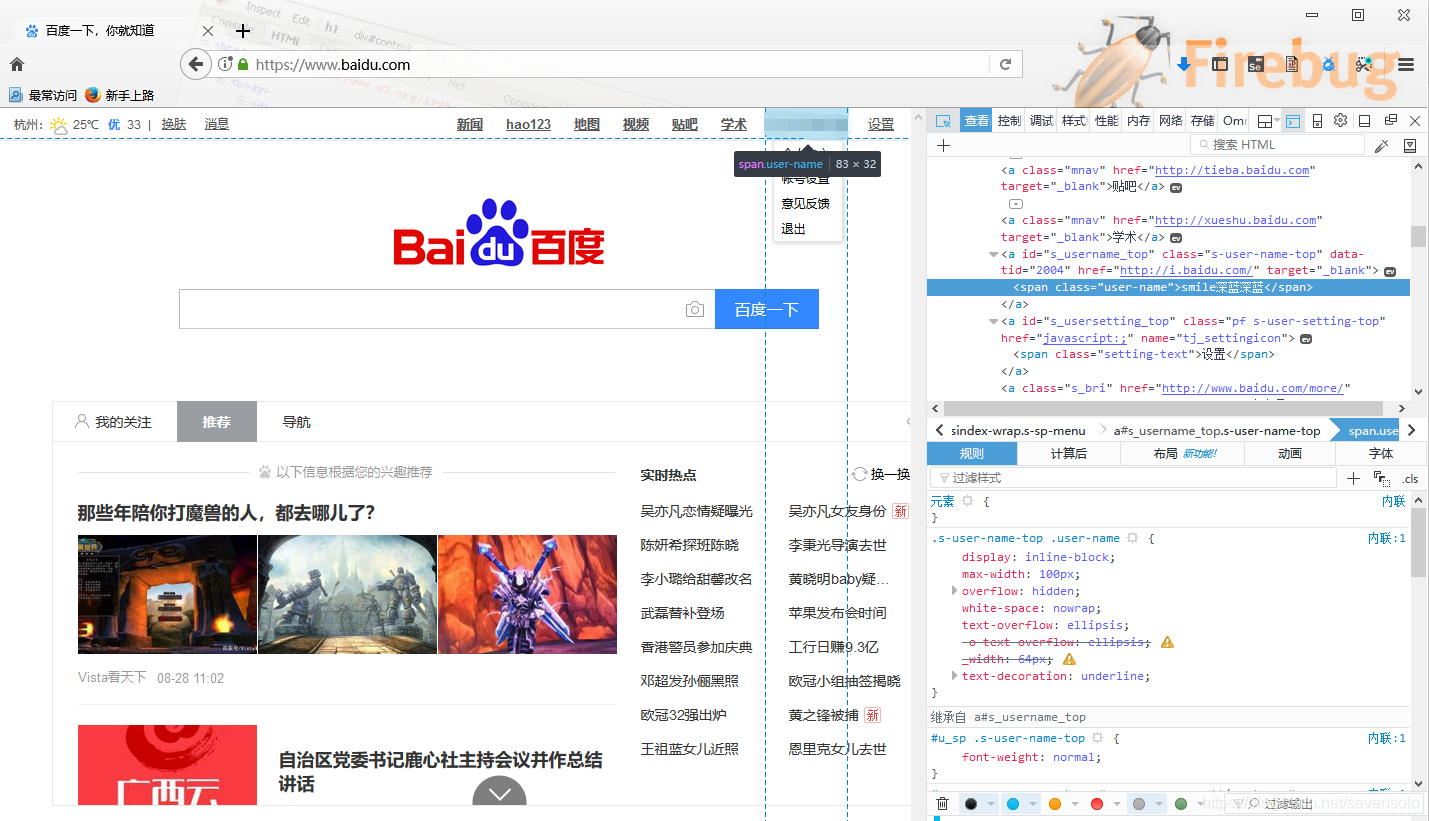This screenshot has width=1429, height=821.
Task: Toggle red console filter circle
Action: [1097, 804]
